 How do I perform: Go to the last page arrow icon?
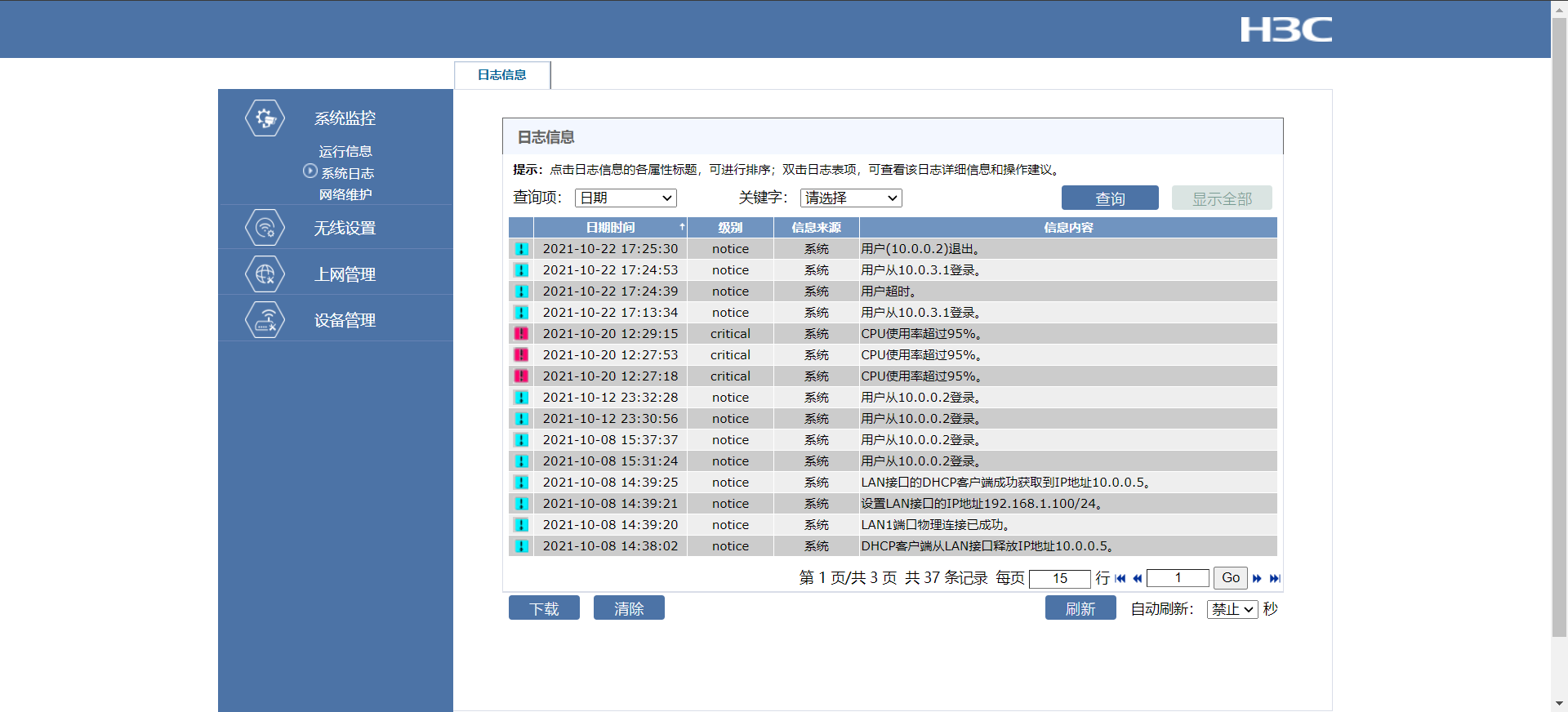(1275, 578)
